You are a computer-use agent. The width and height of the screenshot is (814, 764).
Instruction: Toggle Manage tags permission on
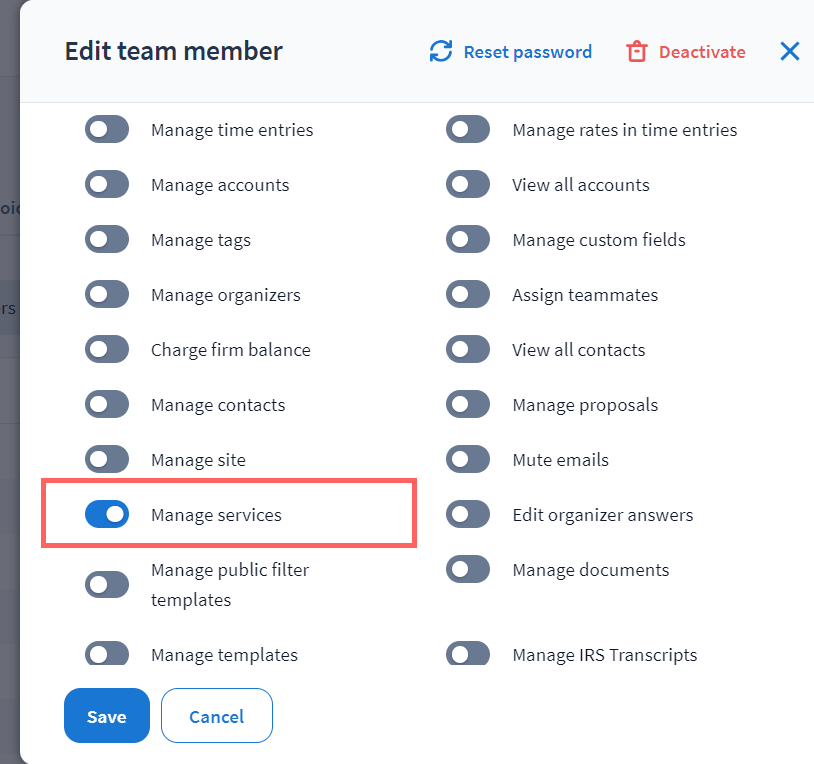click(x=107, y=239)
